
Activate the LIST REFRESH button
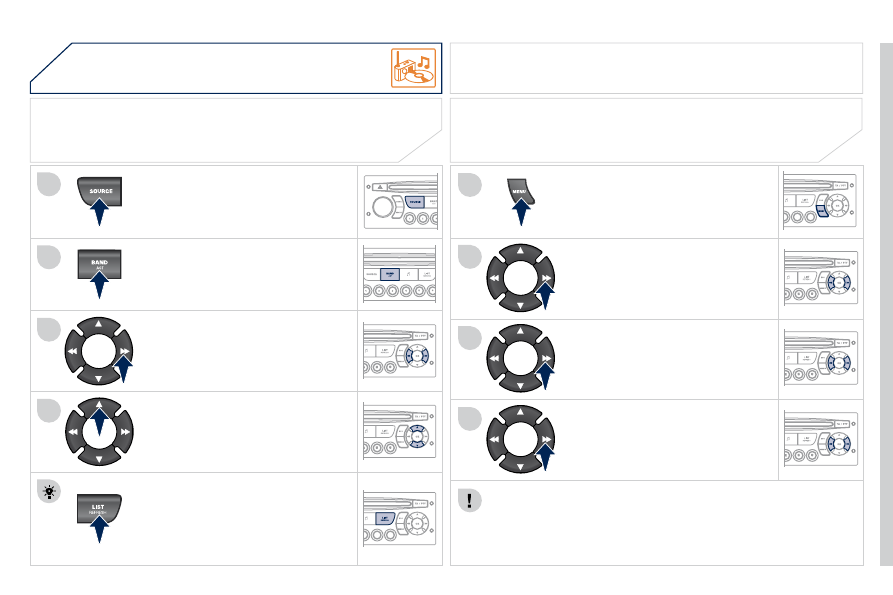point(99,508)
